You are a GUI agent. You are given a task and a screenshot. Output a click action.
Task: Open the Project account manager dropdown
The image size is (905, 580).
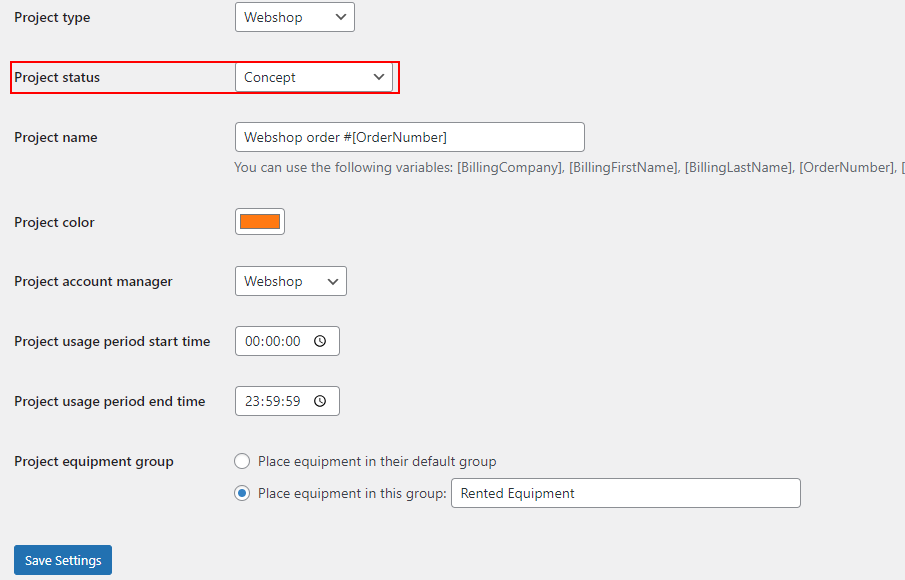point(290,281)
